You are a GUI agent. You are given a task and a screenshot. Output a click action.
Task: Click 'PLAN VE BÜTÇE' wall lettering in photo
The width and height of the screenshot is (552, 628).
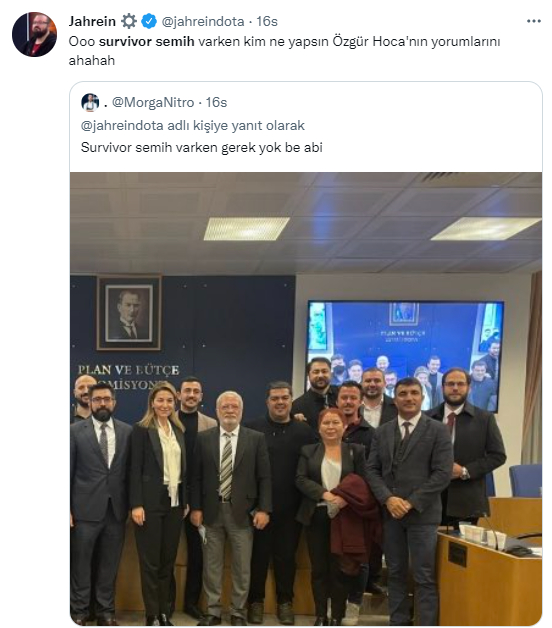128,370
